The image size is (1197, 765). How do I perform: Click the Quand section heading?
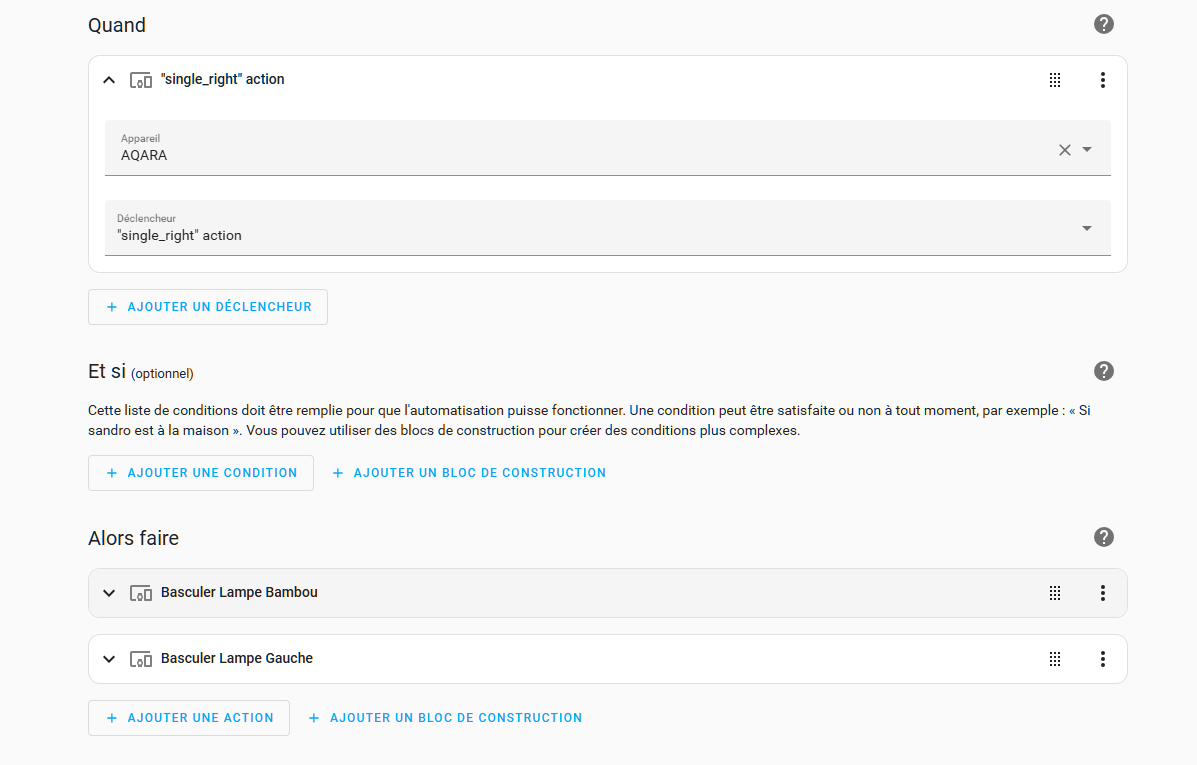[117, 25]
